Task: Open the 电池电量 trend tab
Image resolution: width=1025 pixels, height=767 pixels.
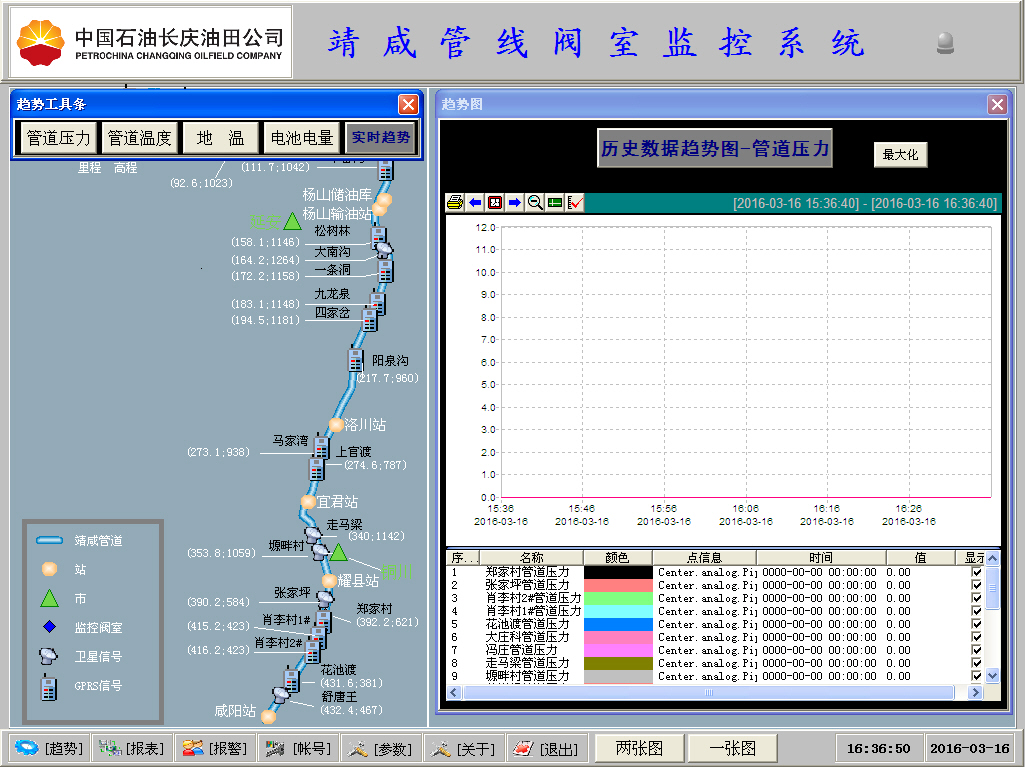Action: [x=301, y=138]
